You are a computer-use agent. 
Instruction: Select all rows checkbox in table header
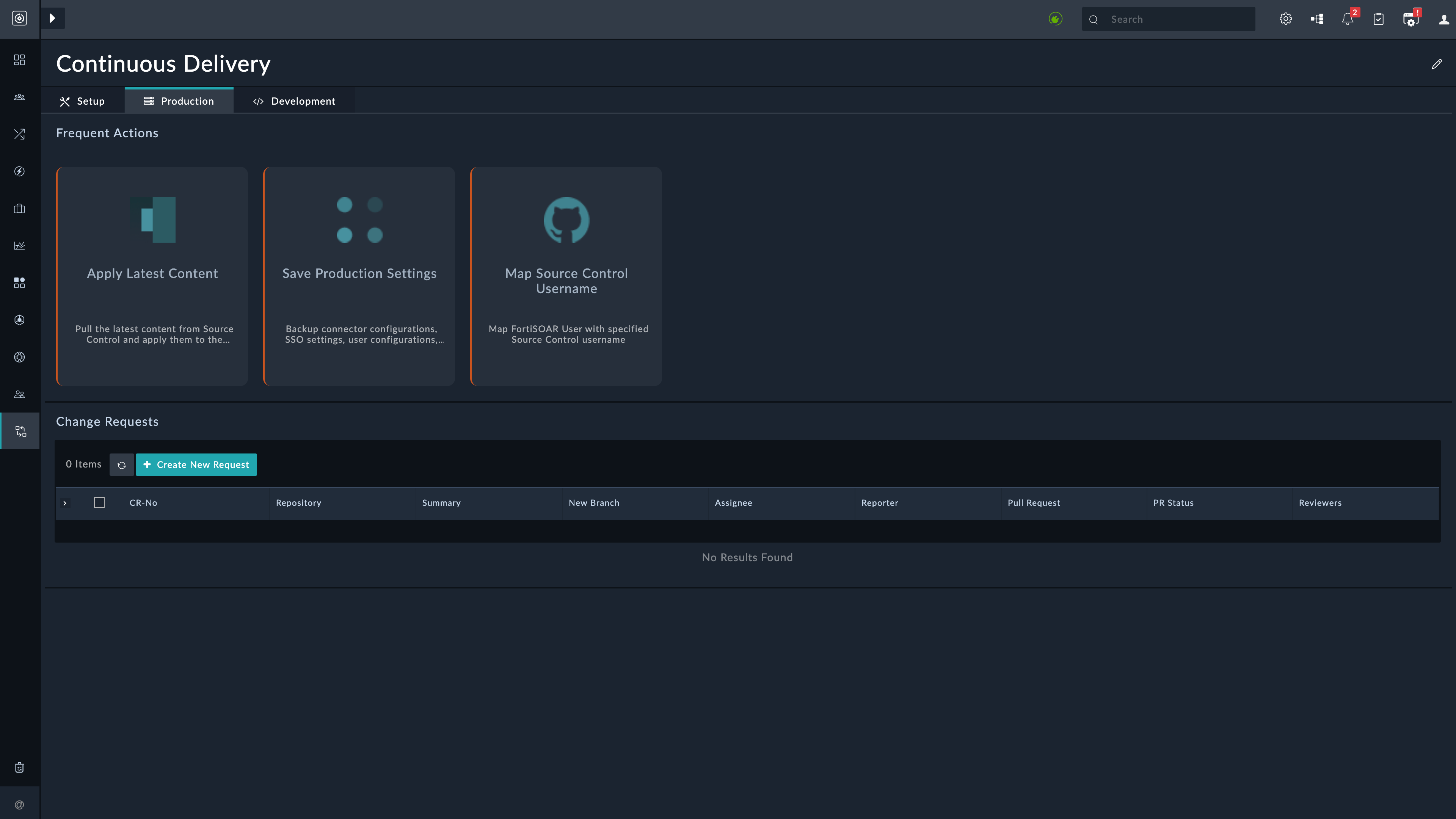pyautogui.click(x=99, y=502)
